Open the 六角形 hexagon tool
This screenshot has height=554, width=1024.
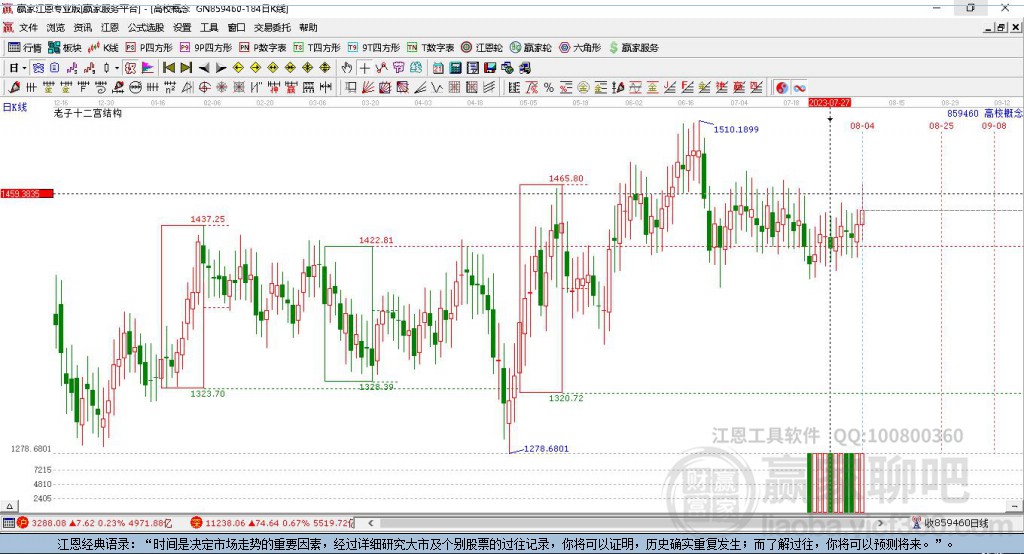[580, 48]
